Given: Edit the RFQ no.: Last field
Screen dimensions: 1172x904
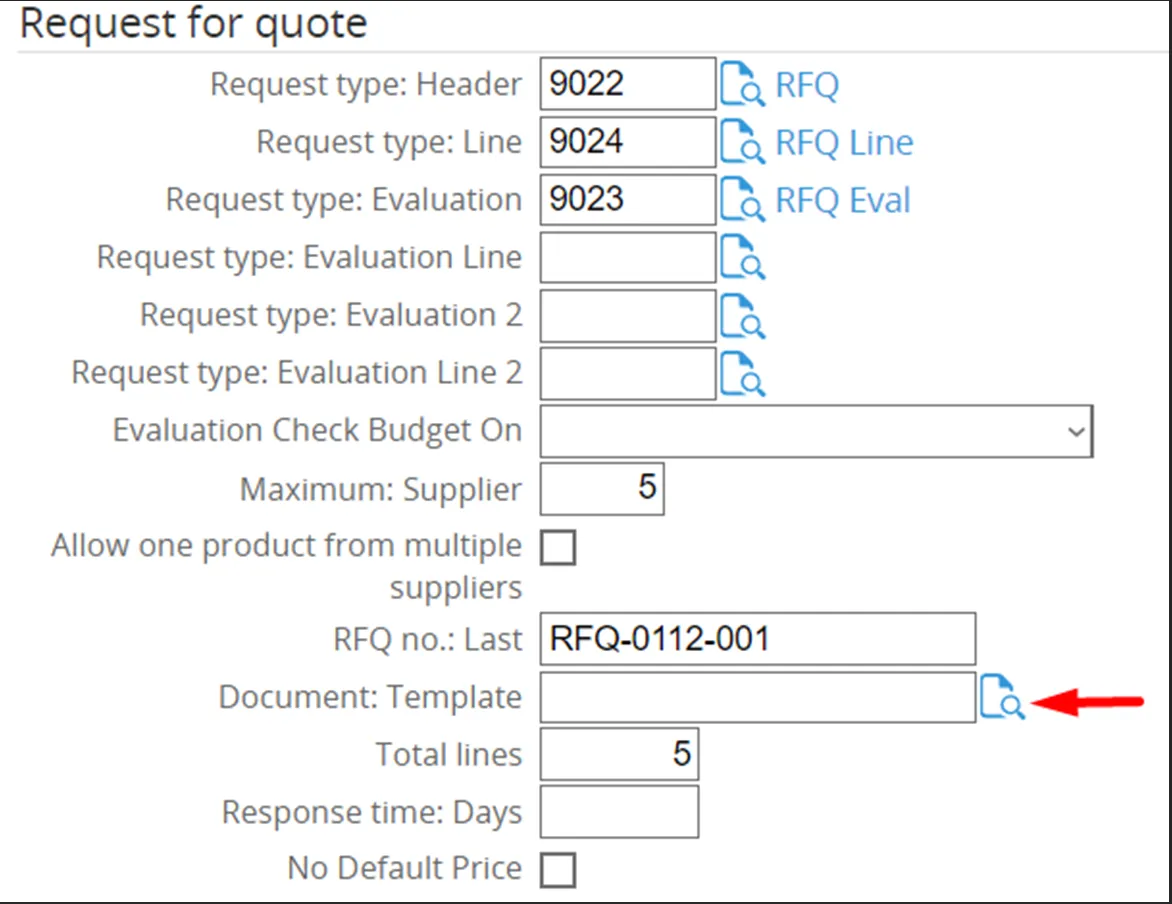Looking at the screenshot, I should click(x=757, y=639).
